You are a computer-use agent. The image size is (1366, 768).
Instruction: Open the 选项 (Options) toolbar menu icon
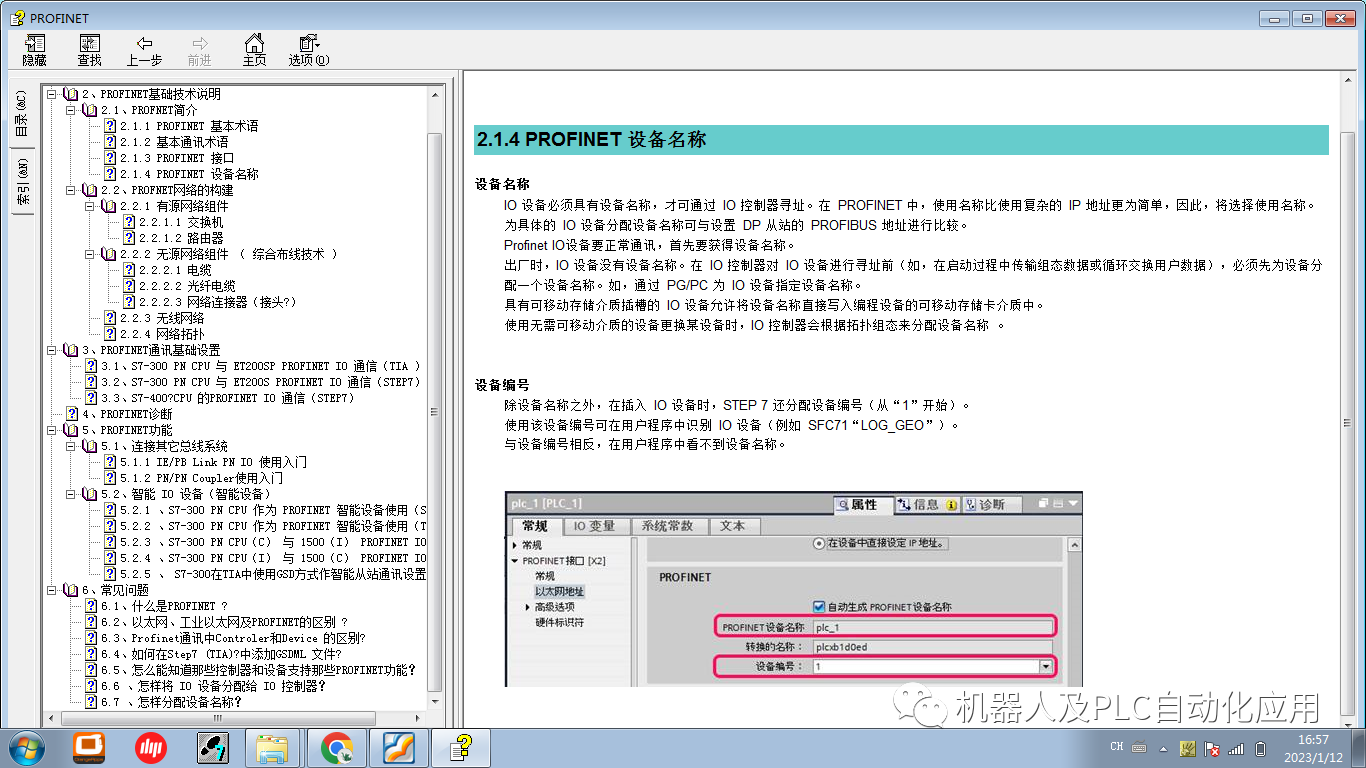[306, 49]
